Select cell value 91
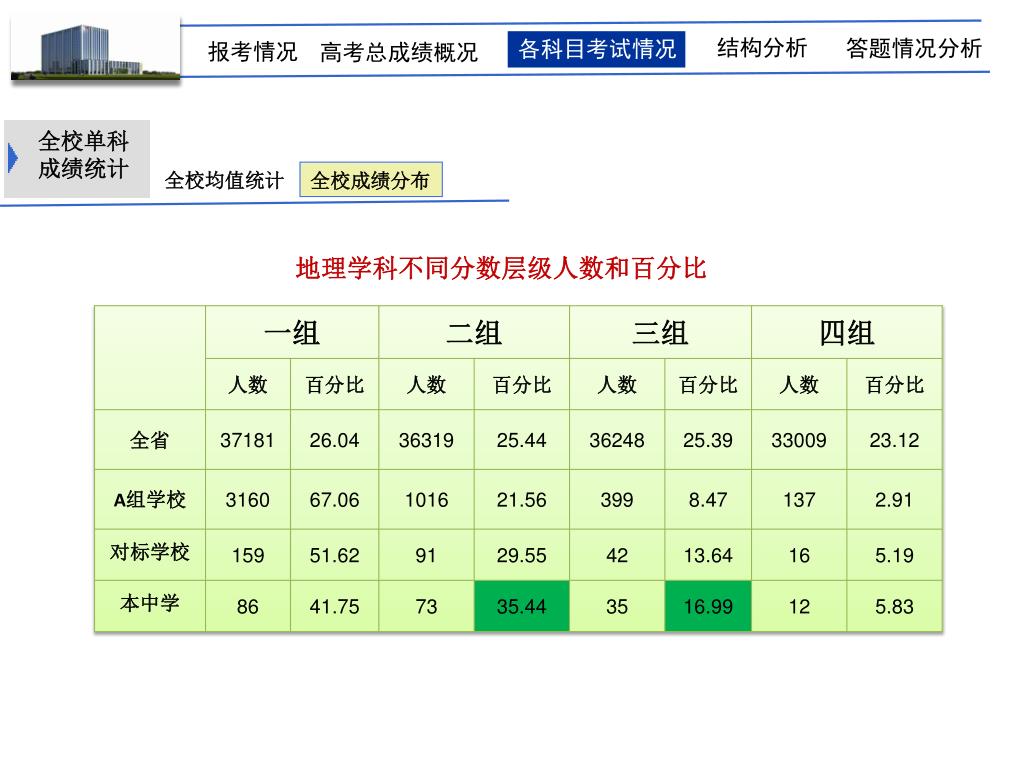 tap(426, 556)
